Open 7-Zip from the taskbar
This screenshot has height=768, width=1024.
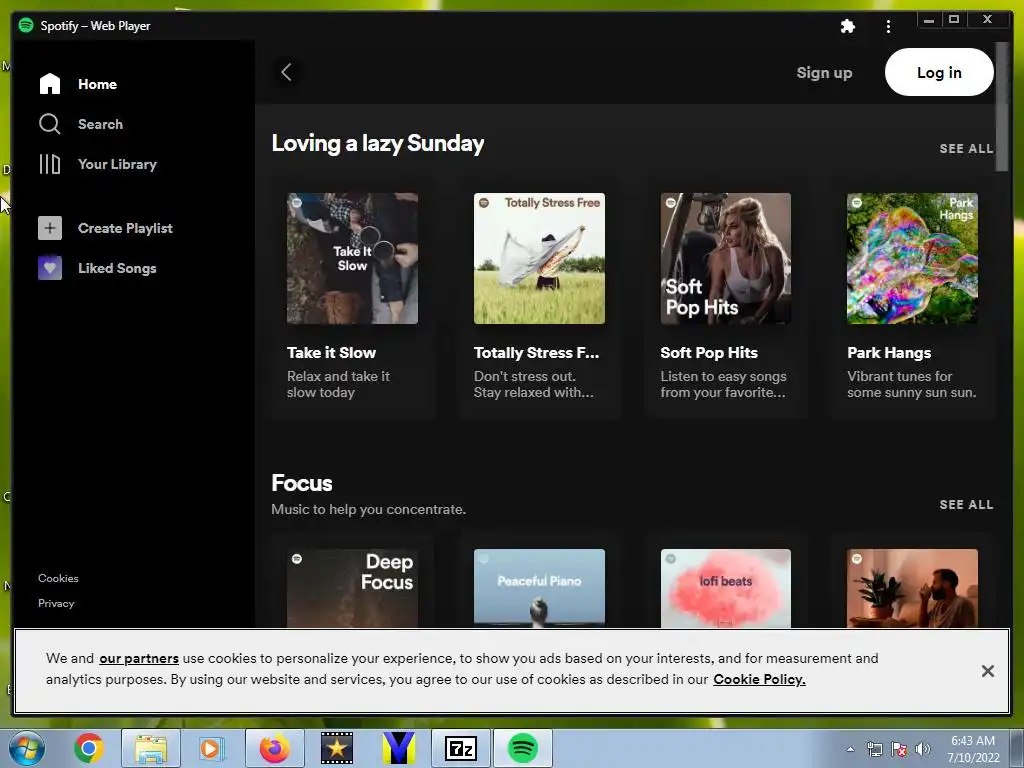461,748
